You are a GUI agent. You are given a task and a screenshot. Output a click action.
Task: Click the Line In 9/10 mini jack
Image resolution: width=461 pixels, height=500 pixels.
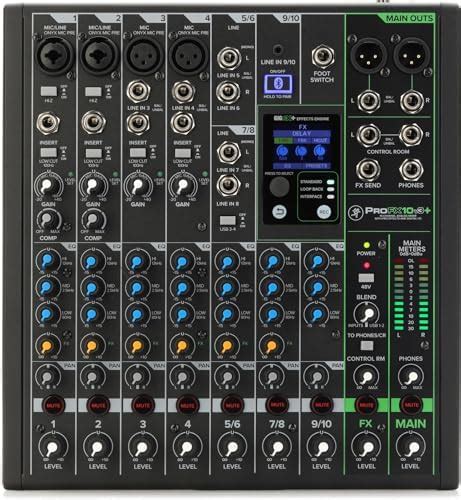click(x=278, y=50)
